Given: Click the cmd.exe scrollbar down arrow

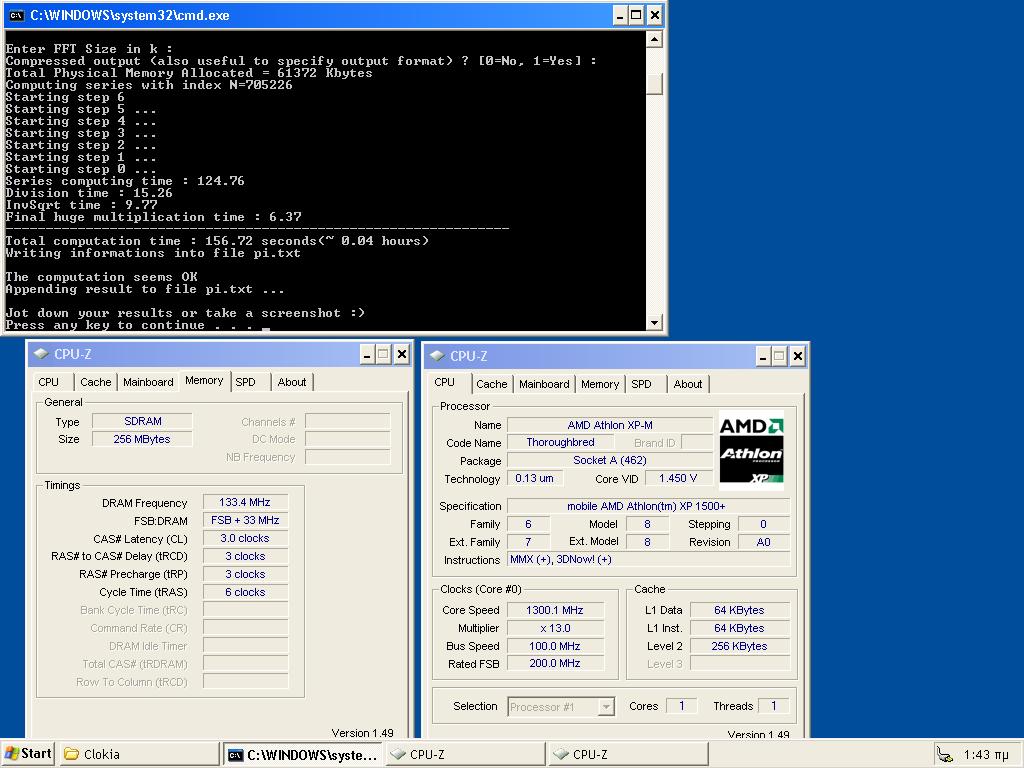Looking at the screenshot, I should [654, 322].
